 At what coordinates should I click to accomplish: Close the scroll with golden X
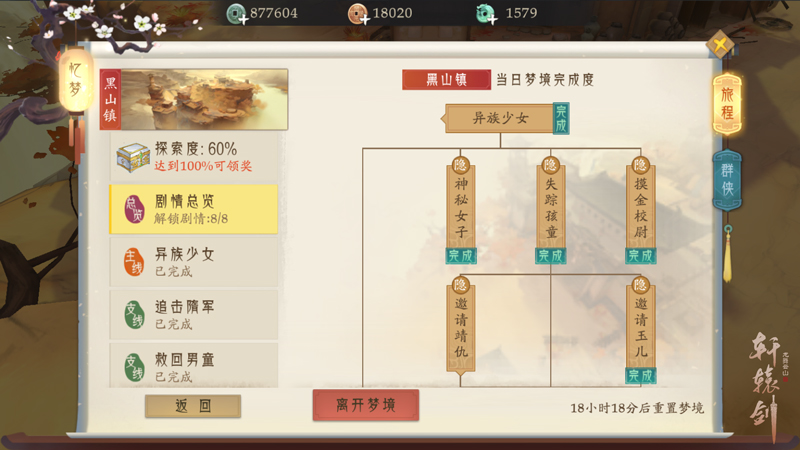tap(720, 45)
